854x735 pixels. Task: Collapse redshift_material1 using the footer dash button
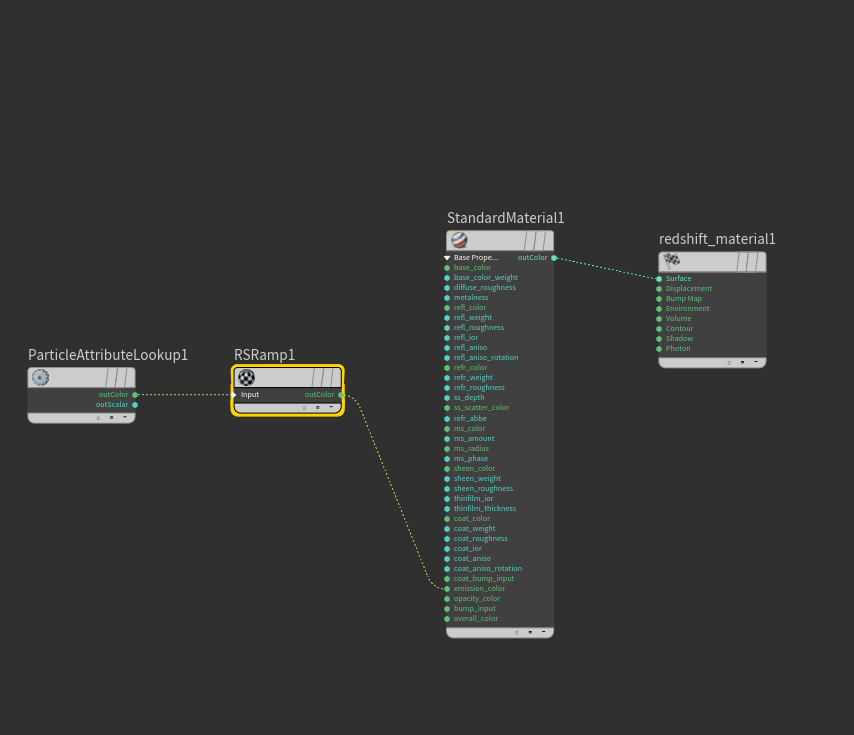(x=755, y=362)
